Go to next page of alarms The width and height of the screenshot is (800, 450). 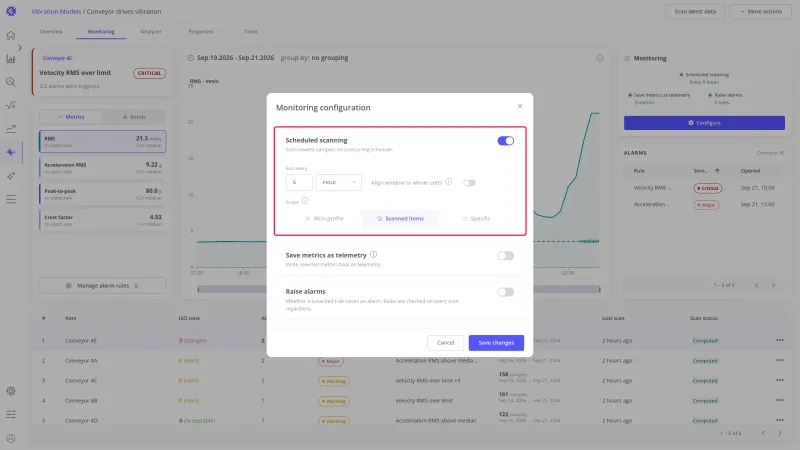pyautogui.click(x=773, y=285)
